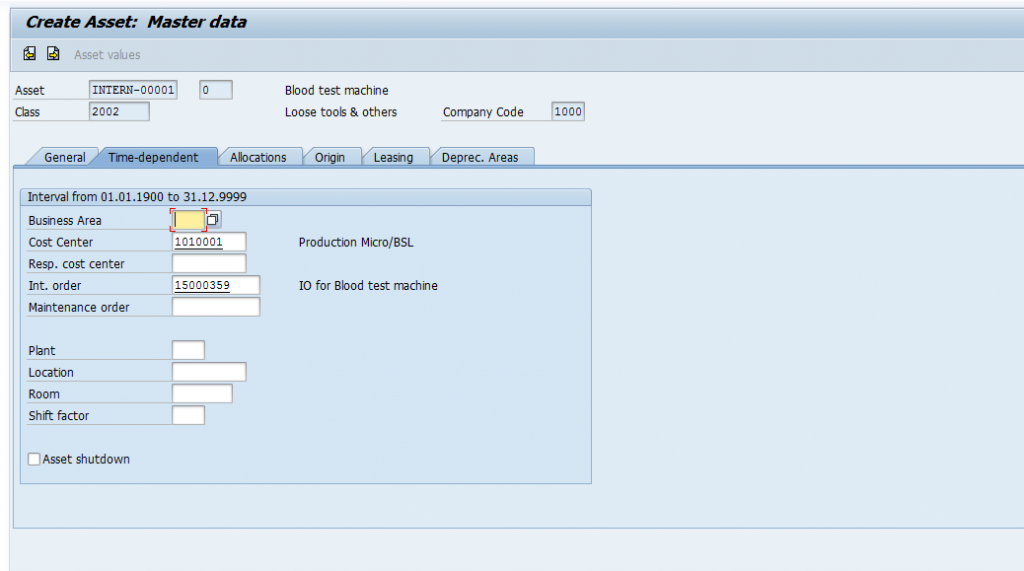Click the Location input field
This screenshot has height=571, width=1024.
click(x=209, y=372)
